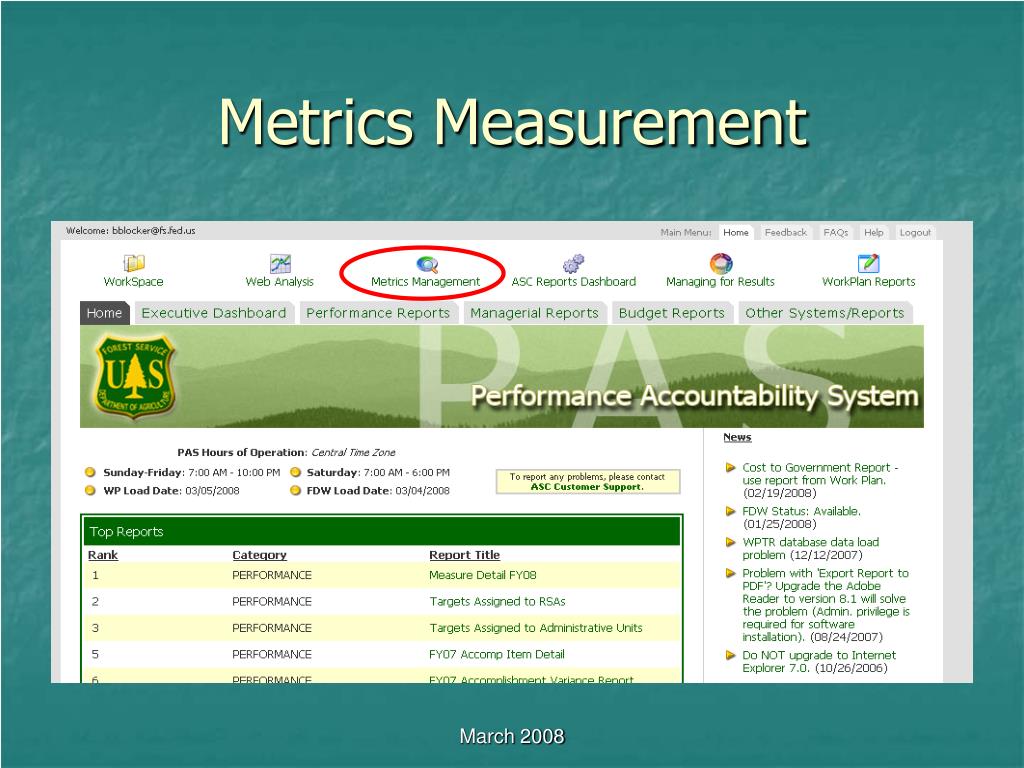Click the Forest Service shield logo
1024x768 pixels.
(x=135, y=376)
